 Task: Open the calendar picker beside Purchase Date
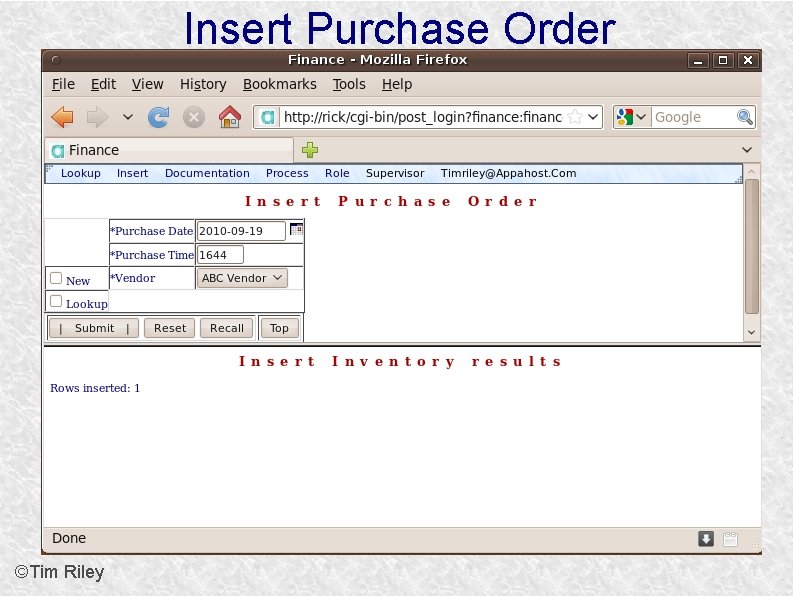296,230
